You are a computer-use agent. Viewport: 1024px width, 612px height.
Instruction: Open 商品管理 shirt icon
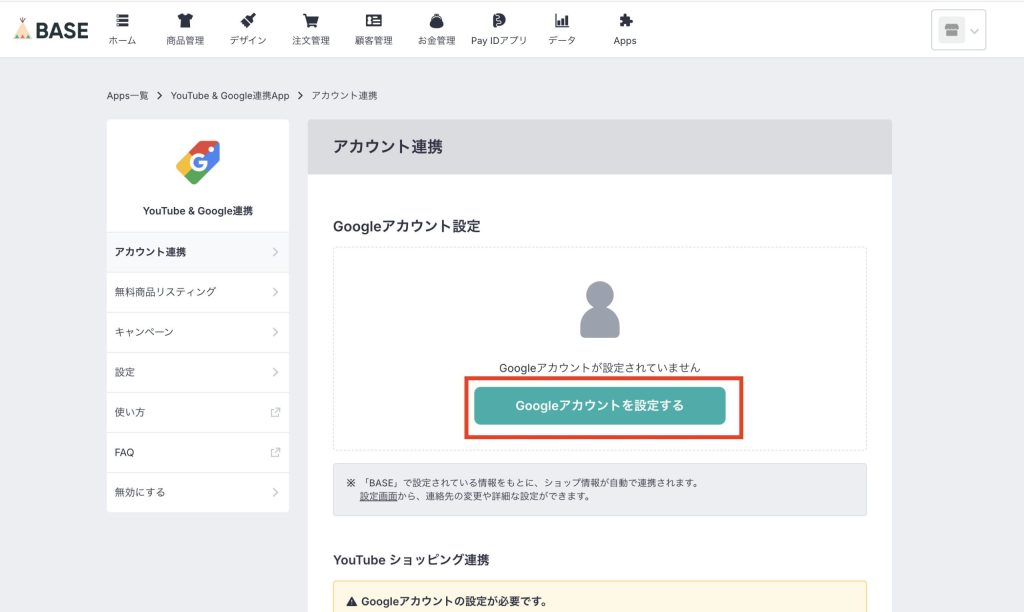point(185,21)
